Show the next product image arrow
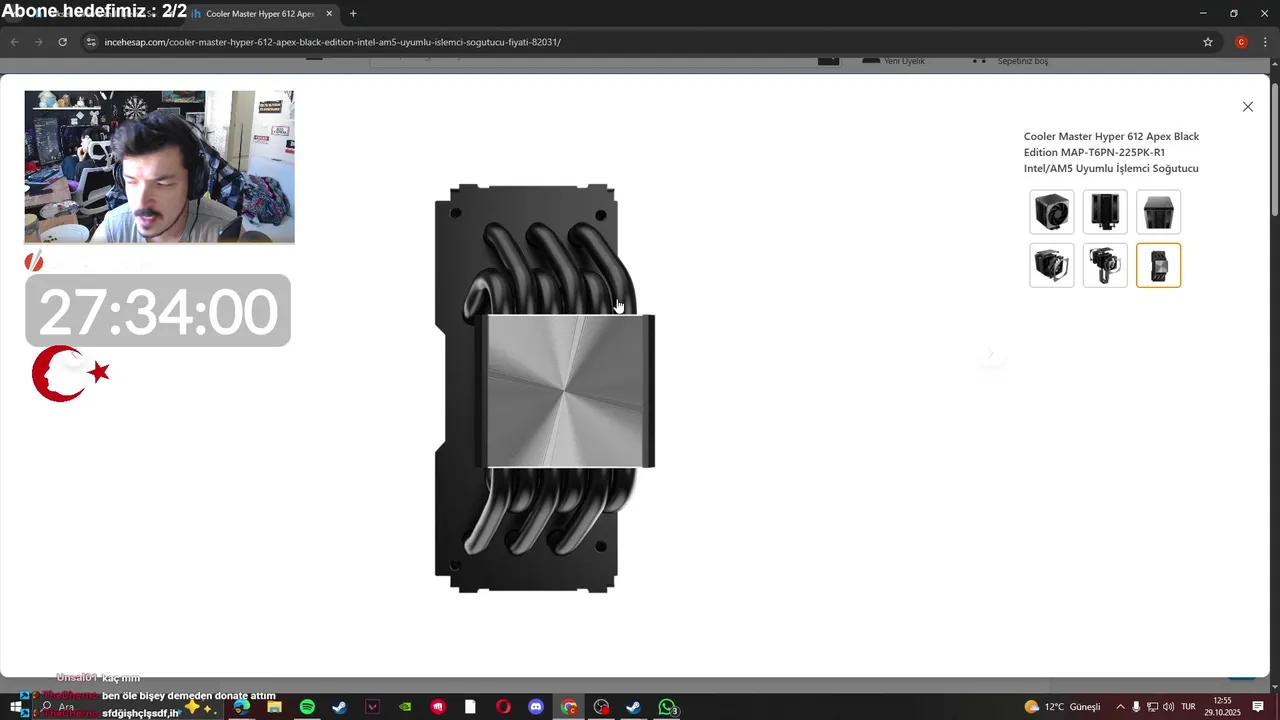Image resolution: width=1280 pixels, height=720 pixels. 991,353
